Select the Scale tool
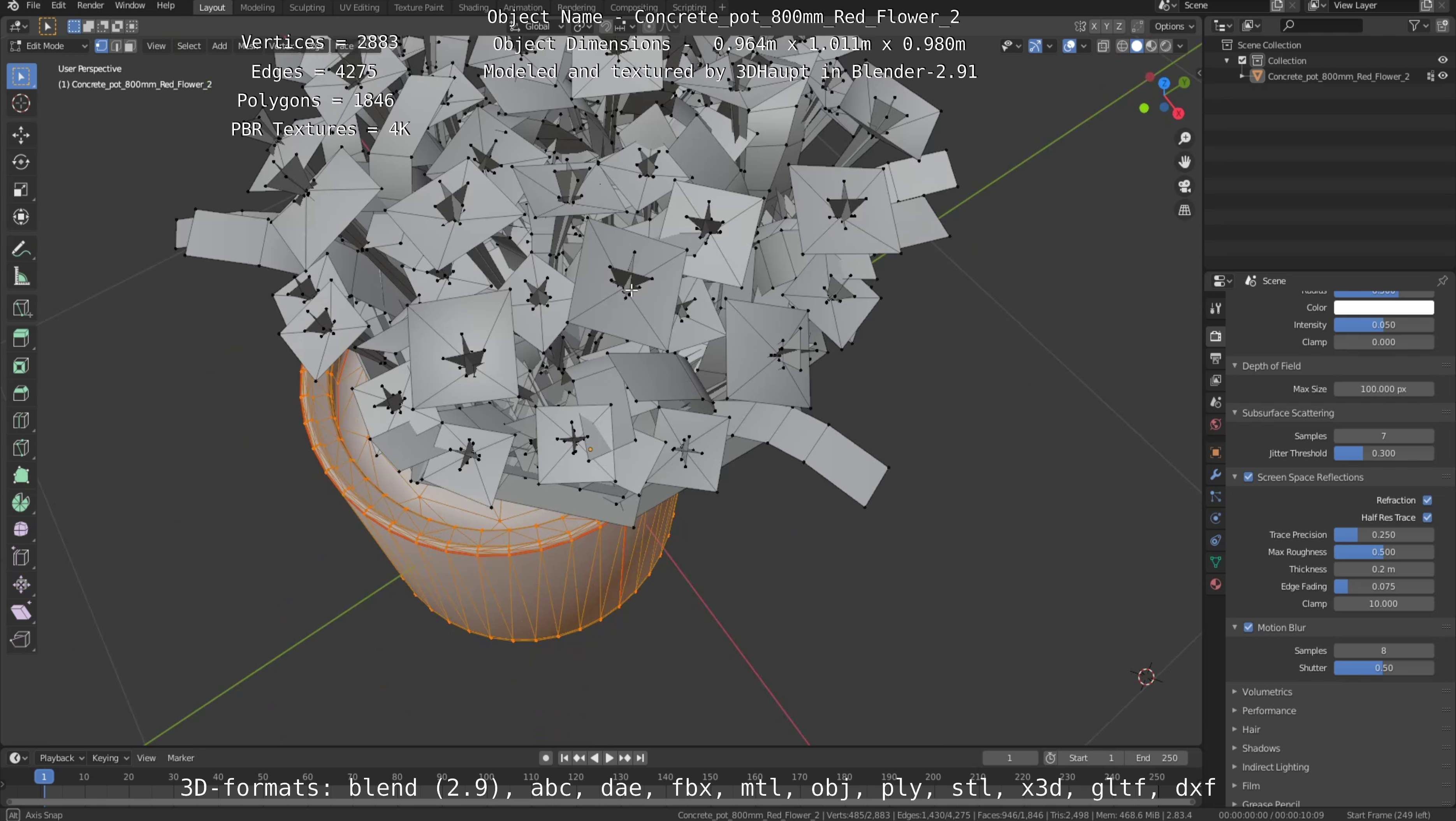The image size is (1456, 821). tap(21, 189)
